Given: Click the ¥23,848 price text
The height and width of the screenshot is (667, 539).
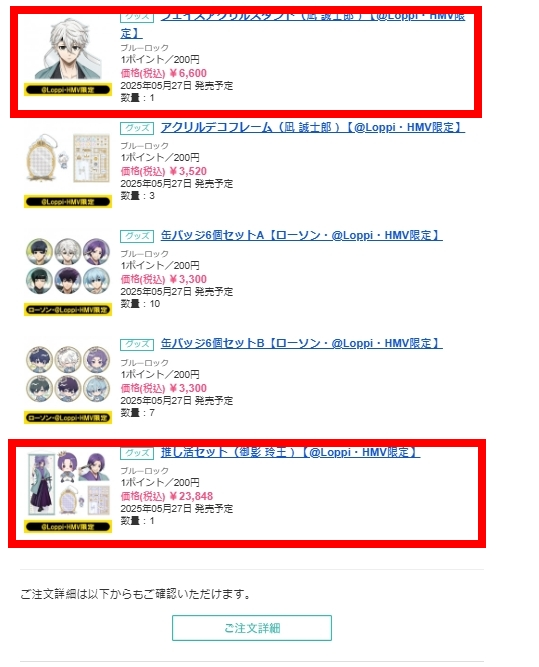Looking at the screenshot, I should 191,496.
